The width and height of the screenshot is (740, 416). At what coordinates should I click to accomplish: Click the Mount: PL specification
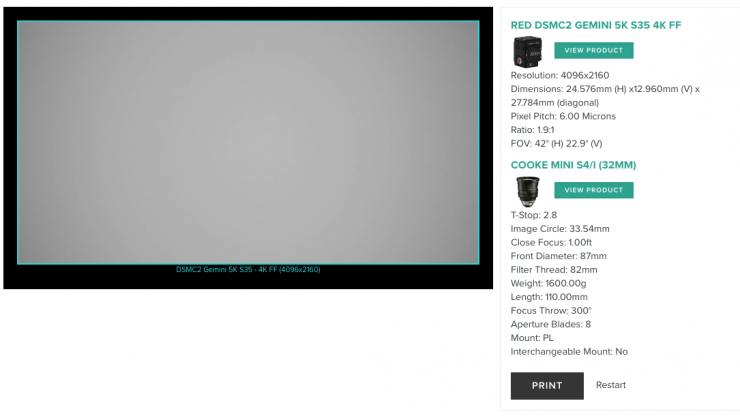[532, 338]
